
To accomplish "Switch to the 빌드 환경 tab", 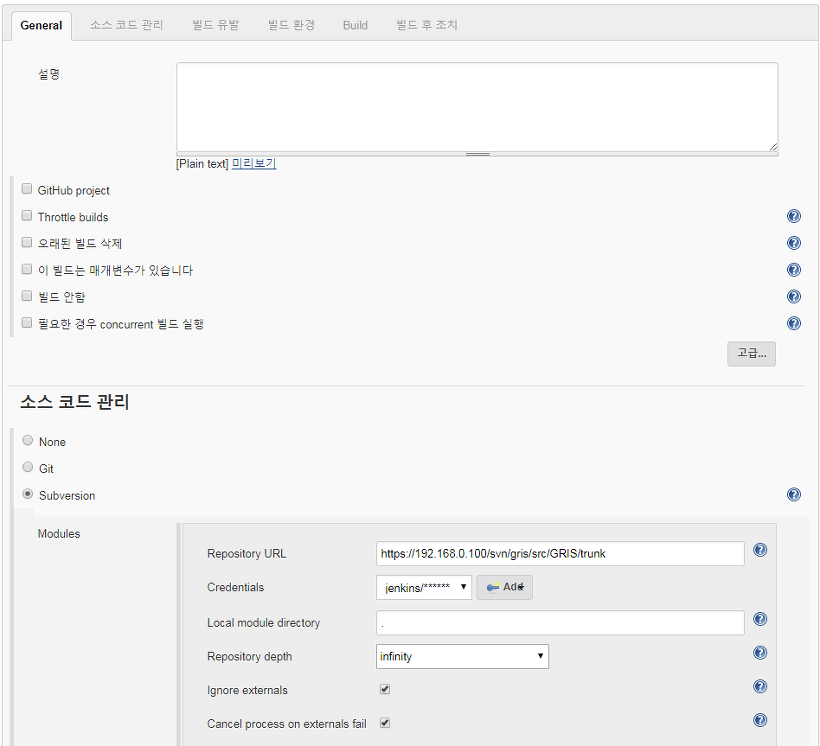I will (x=291, y=25).
